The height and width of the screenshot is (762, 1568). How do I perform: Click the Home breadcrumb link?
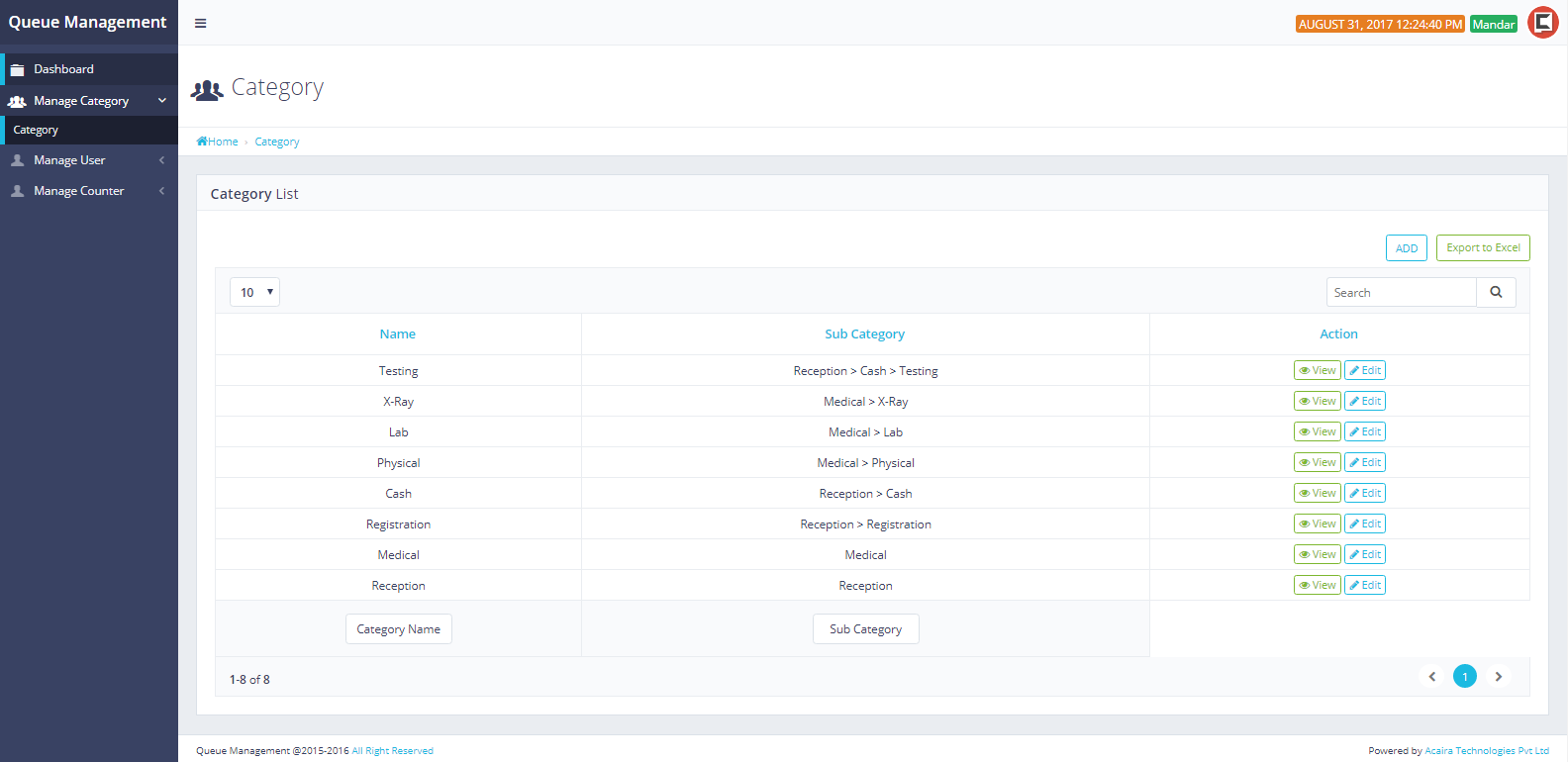pos(218,142)
